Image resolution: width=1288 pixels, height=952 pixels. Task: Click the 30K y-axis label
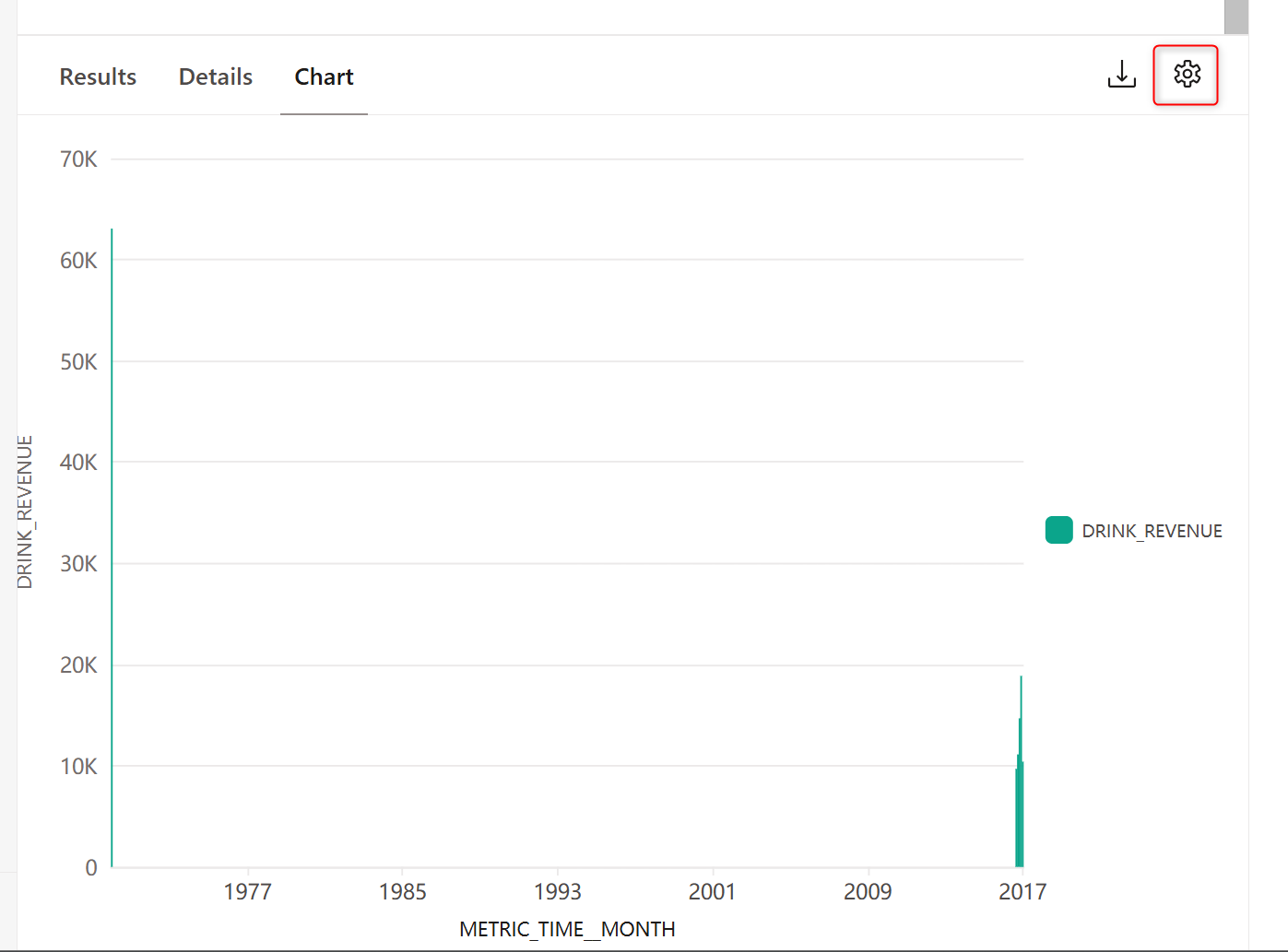[x=78, y=563]
